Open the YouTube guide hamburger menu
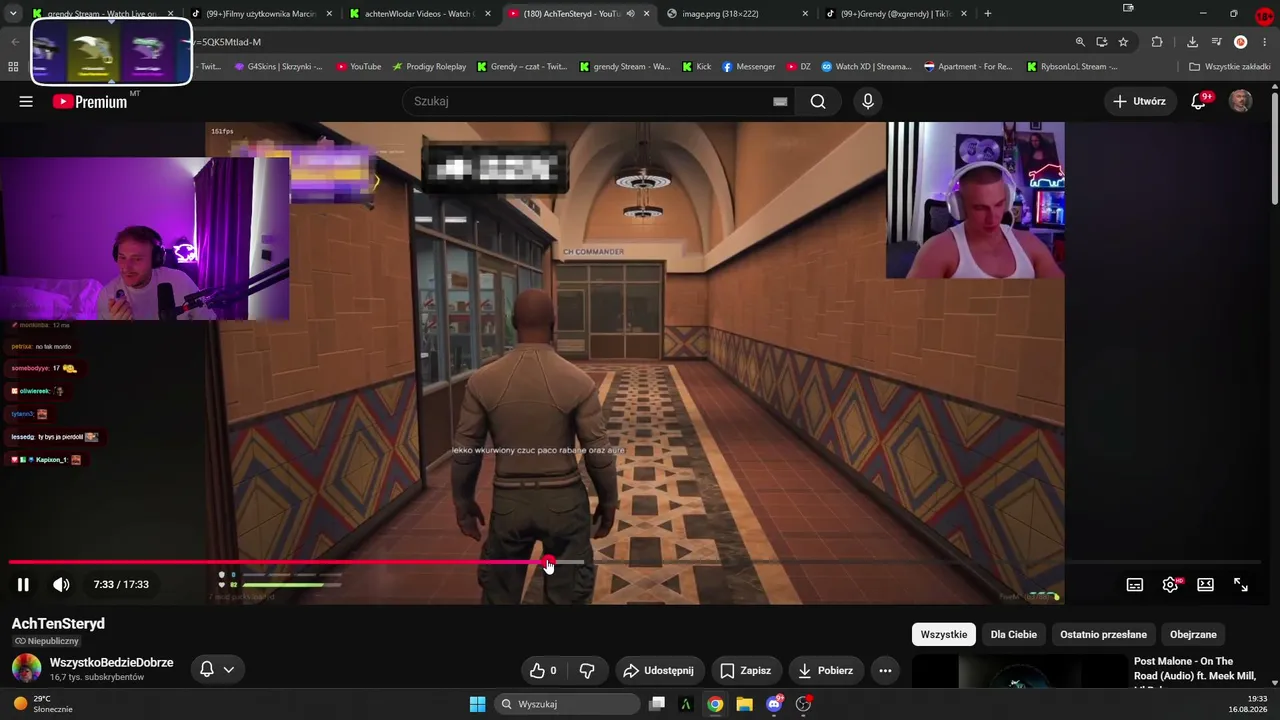The width and height of the screenshot is (1280, 720). (26, 101)
